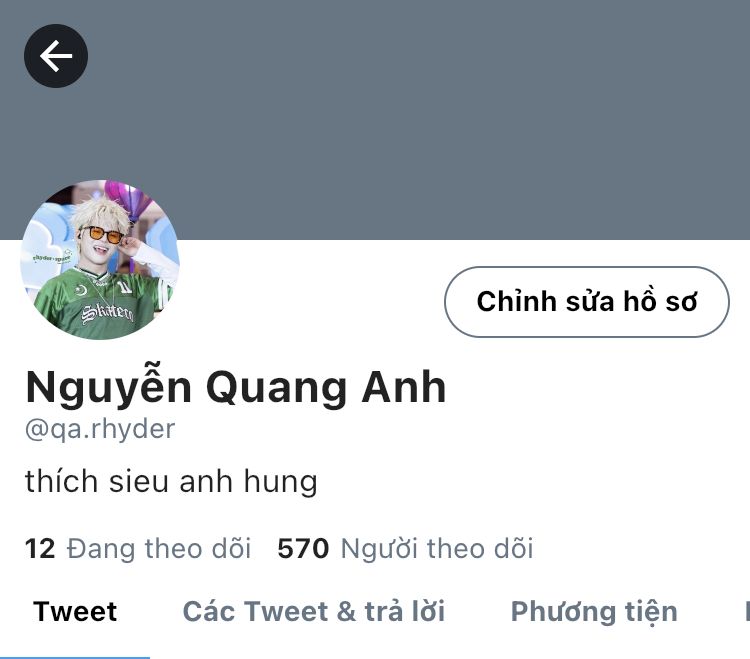Tap the green jersey in the profile picture
Image resolution: width=750 pixels, height=659 pixels.
point(100,304)
